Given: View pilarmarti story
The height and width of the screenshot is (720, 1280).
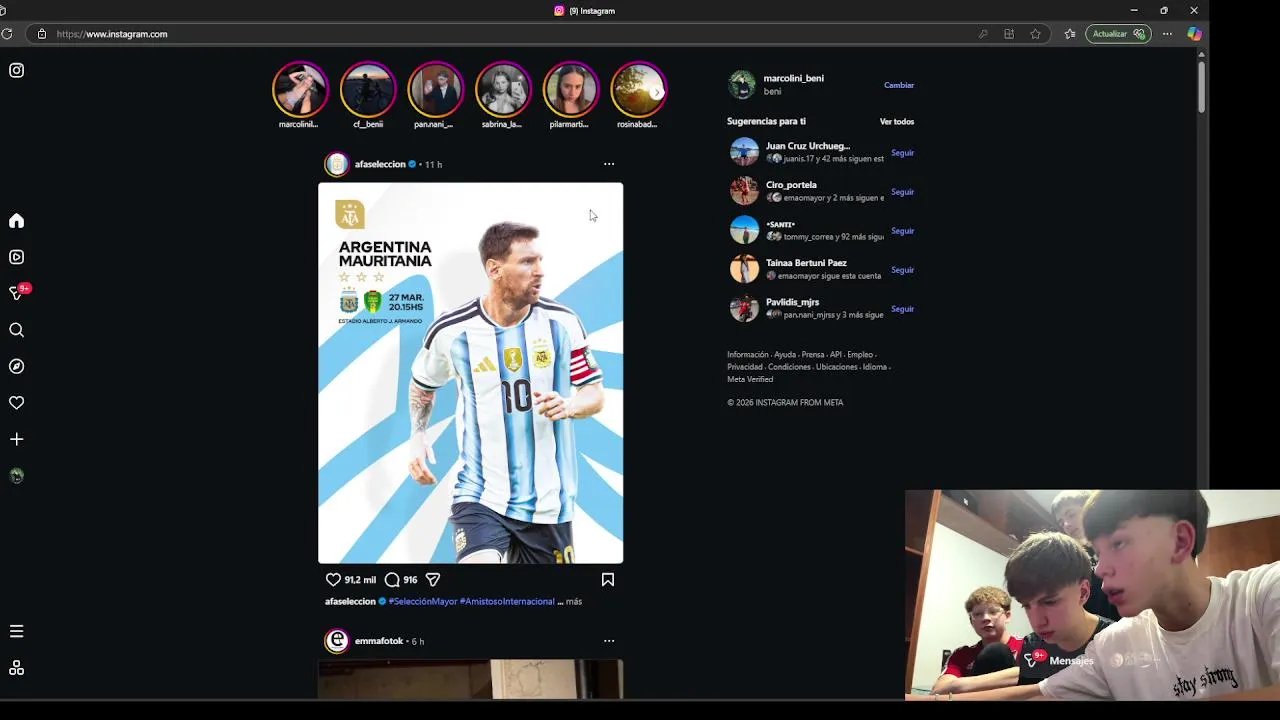Looking at the screenshot, I should [570, 90].
